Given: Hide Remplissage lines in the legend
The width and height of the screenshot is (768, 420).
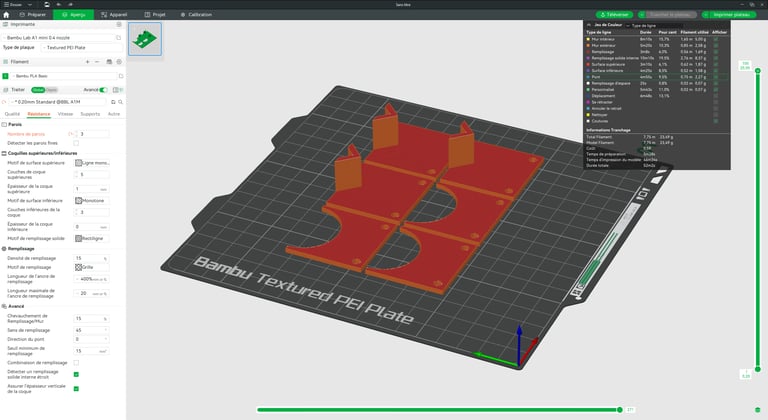Looking at the screenshot, I should 716,51.
